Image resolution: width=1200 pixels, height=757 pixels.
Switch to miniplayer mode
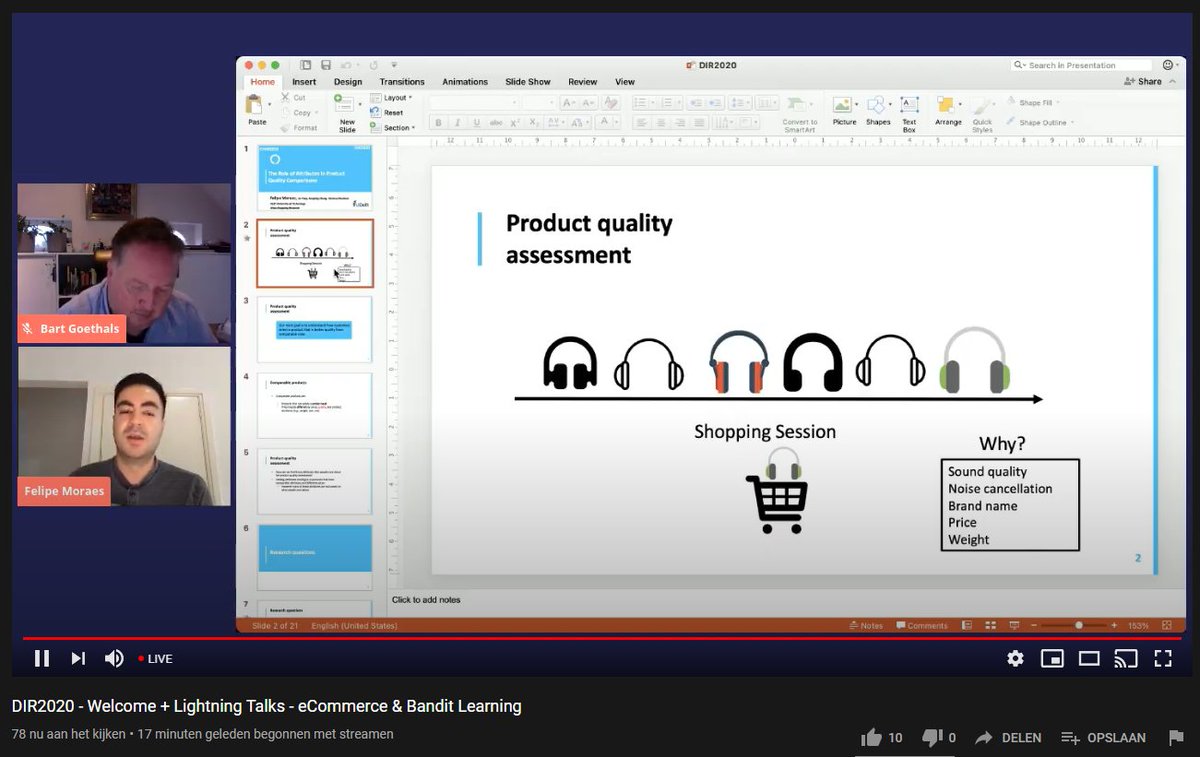coord(1052,658)
